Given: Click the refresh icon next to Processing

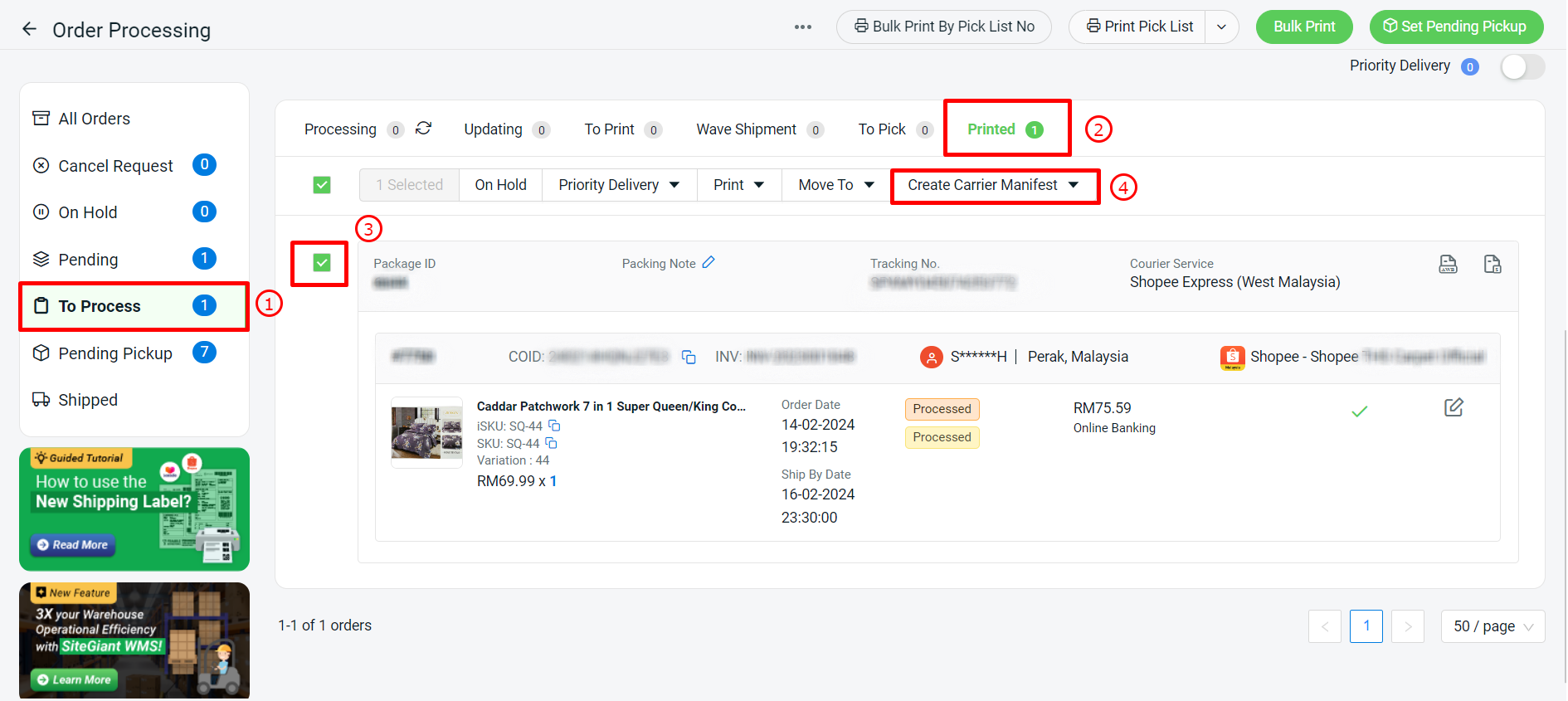Looking at the screenshot, I should 423,129.
